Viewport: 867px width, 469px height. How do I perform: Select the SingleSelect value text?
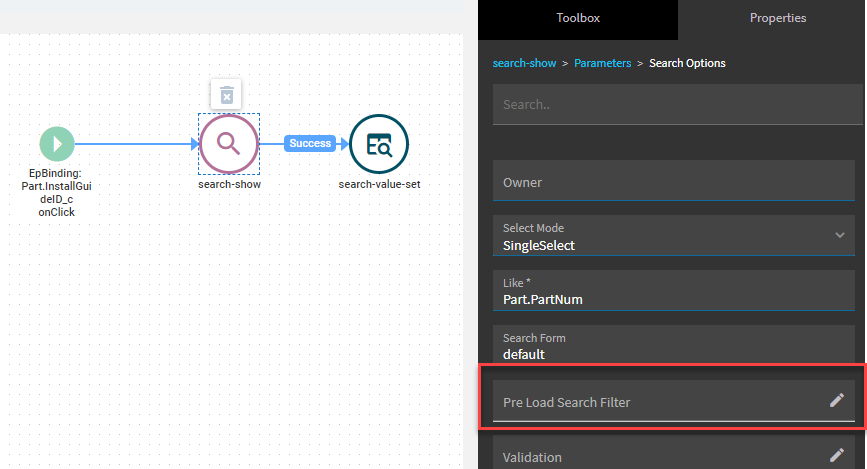click(539, 246)
